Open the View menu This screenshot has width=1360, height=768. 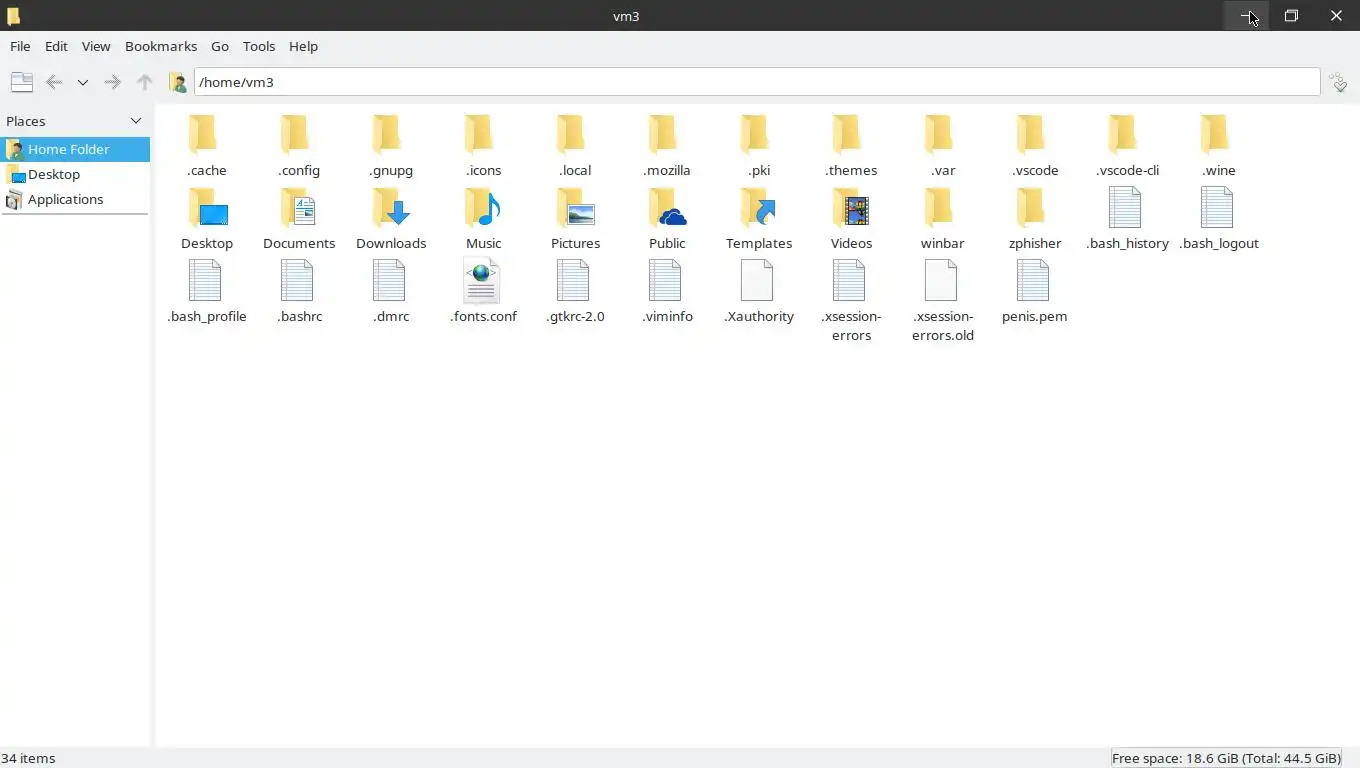coord(96,46)
